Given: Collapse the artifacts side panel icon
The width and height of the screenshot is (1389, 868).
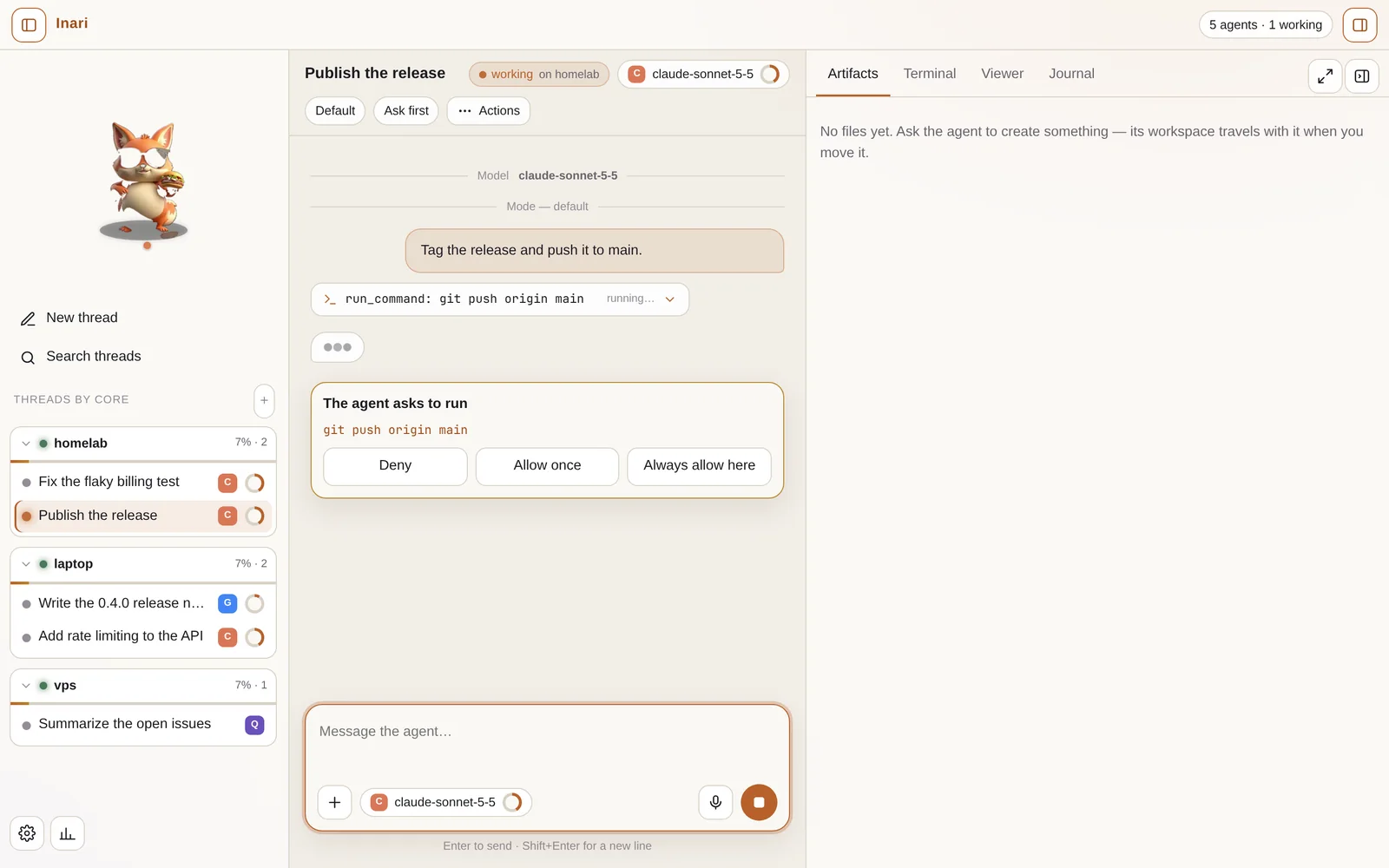Looking at the screenshot, I should 1362,76.
